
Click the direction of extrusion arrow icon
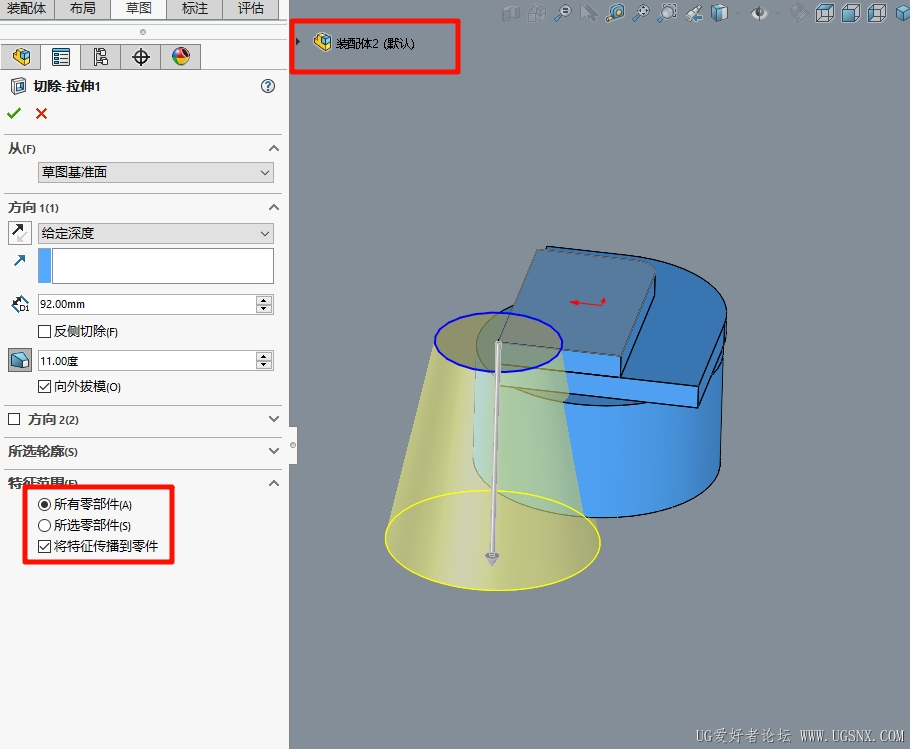point(20,260)
